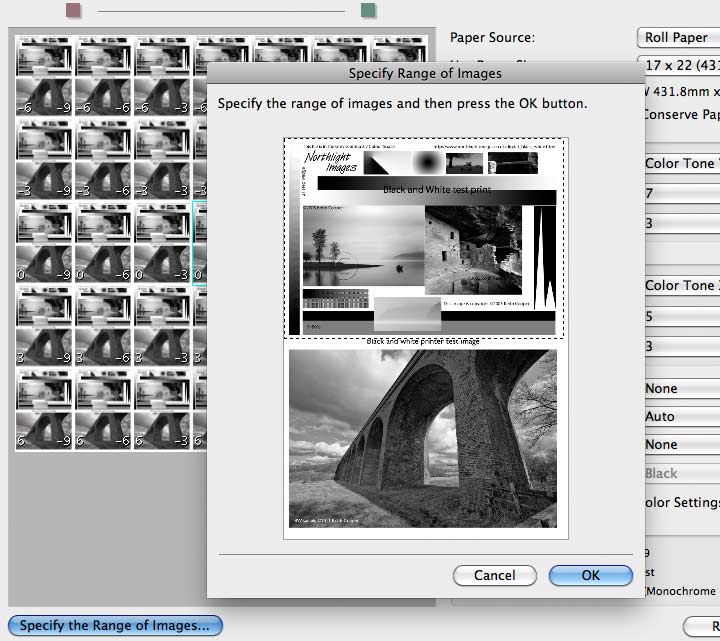Click the reddish-pink color swatch at top
Screen dimensions: 720x641
point(73,10)
